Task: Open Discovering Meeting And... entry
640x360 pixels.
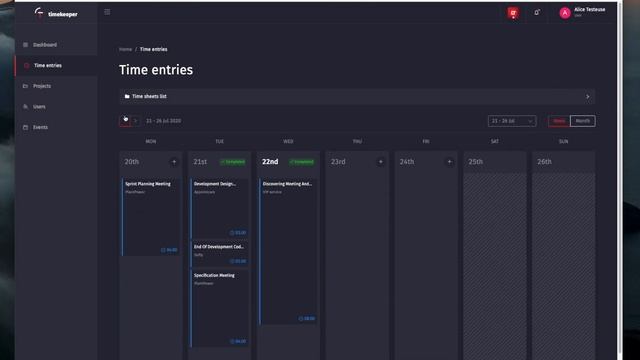Action: click(x=288, y=251)
